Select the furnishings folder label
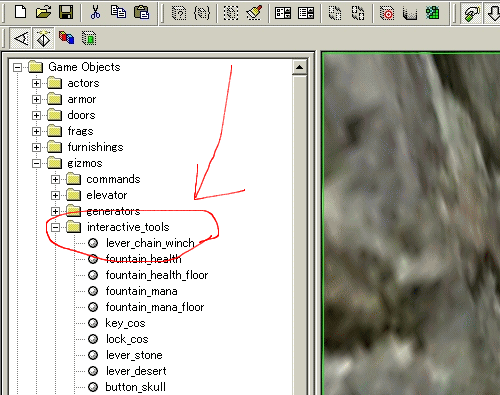Screen dimensions: 500x395 (95, 147)
